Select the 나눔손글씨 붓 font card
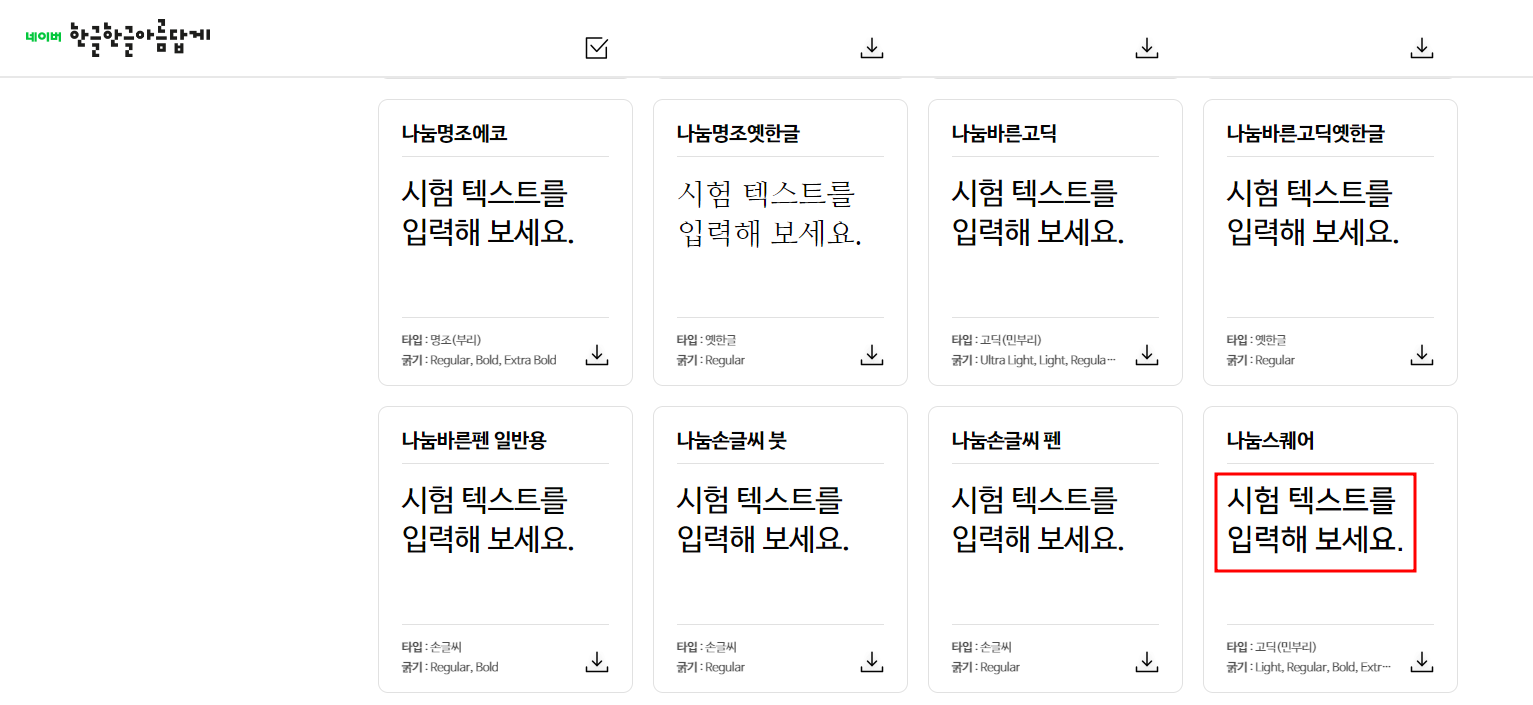This screenshot has height=705, width=1533. coord(780,547)
